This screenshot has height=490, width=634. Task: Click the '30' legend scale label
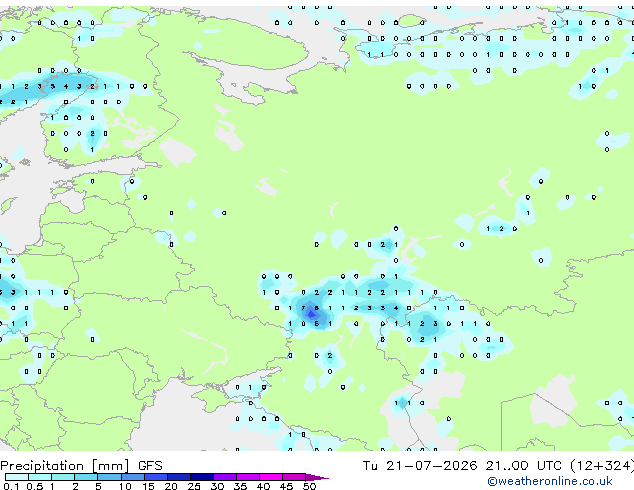point(217,486)
